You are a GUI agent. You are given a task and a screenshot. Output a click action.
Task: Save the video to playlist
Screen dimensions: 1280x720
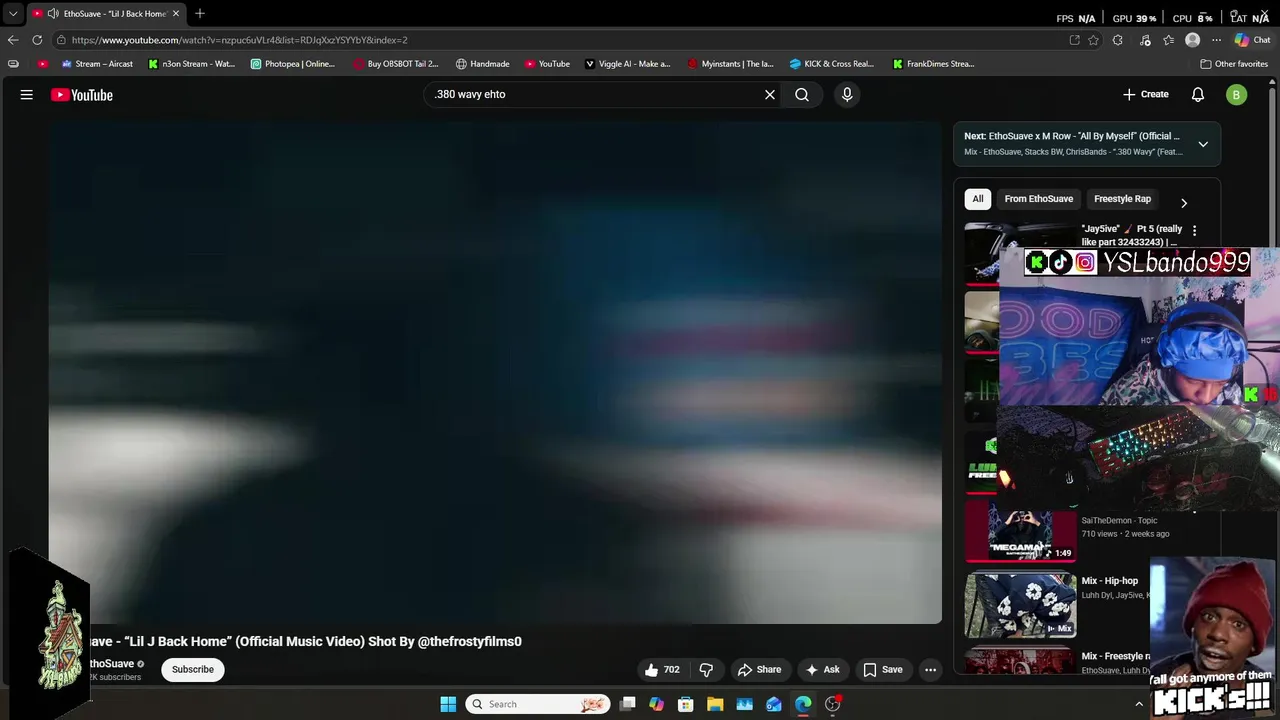pos(883,670)
